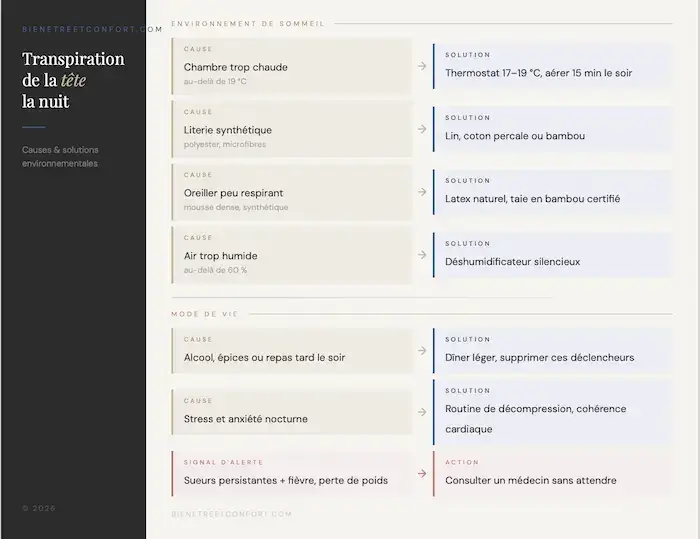Click the arrow beside Literie synthétique cause
The image size is (700, 539).
422,129
